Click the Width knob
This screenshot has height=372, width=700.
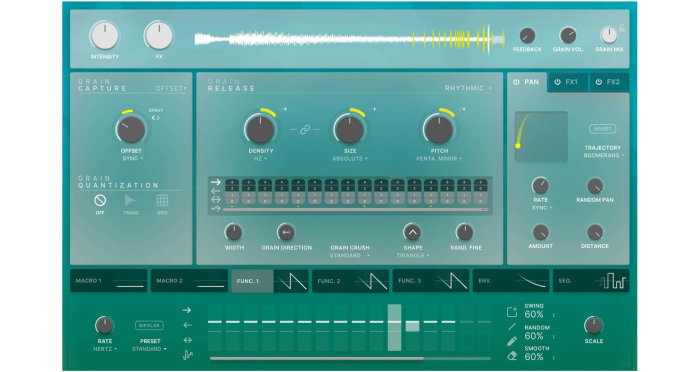coord(233,232)
